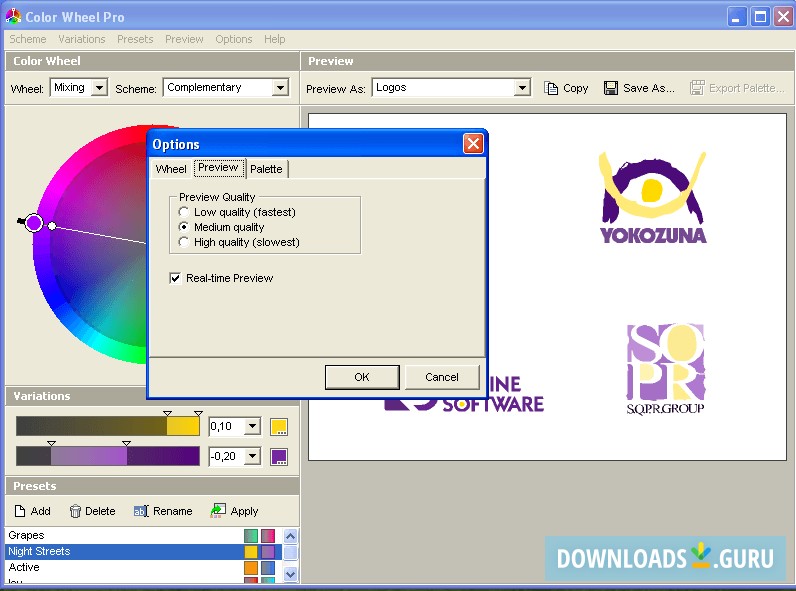The image size is (796, 591).
Task: Select Low quality (fastest) radio button
Action: 184,212
